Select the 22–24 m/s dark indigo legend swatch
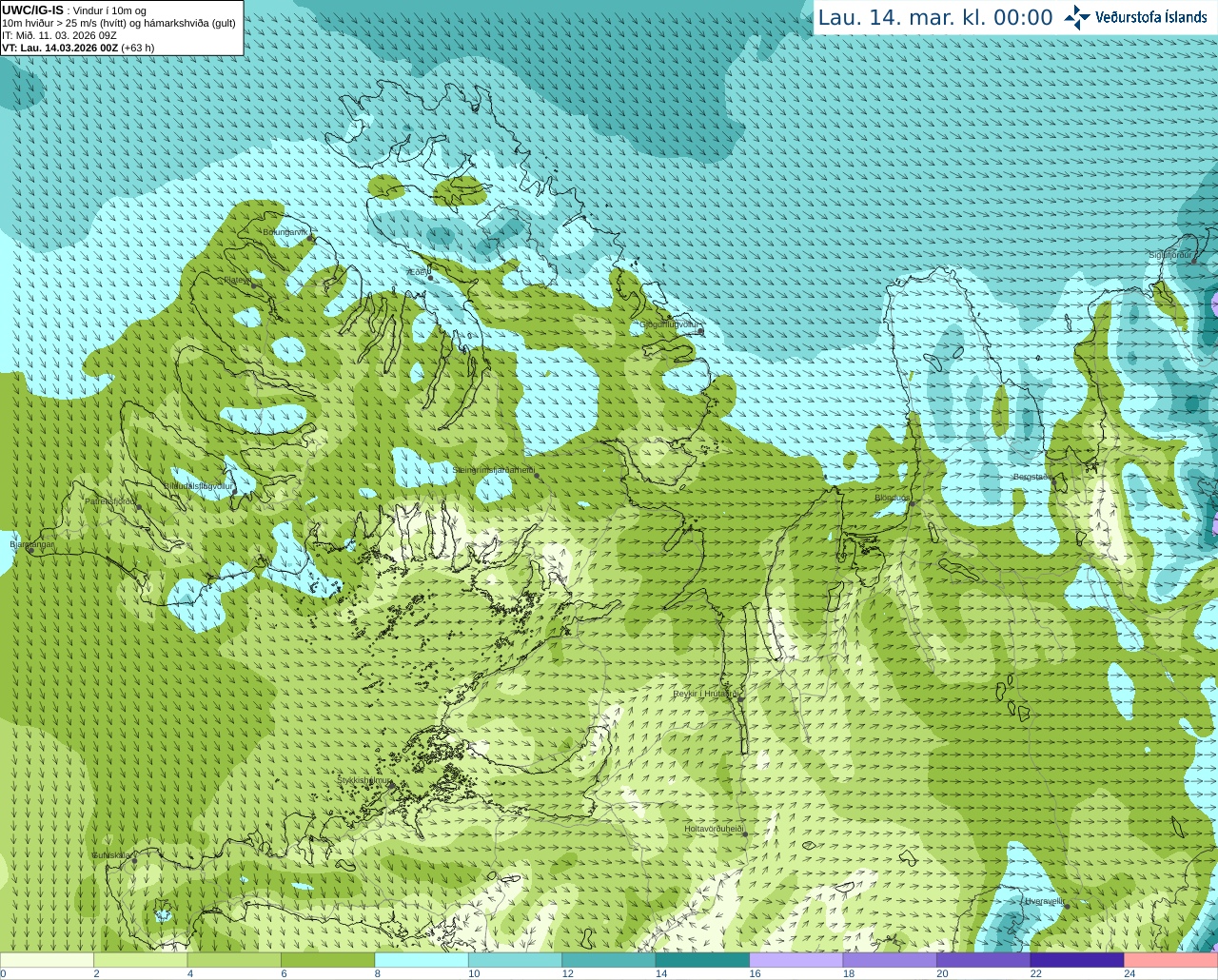 (x=1077, y=960)
